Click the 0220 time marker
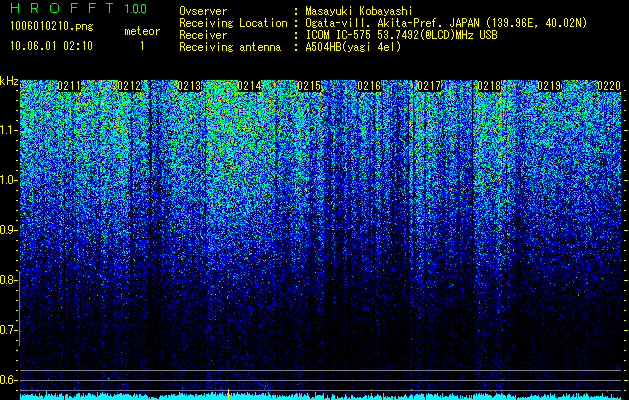 [609, 86]
